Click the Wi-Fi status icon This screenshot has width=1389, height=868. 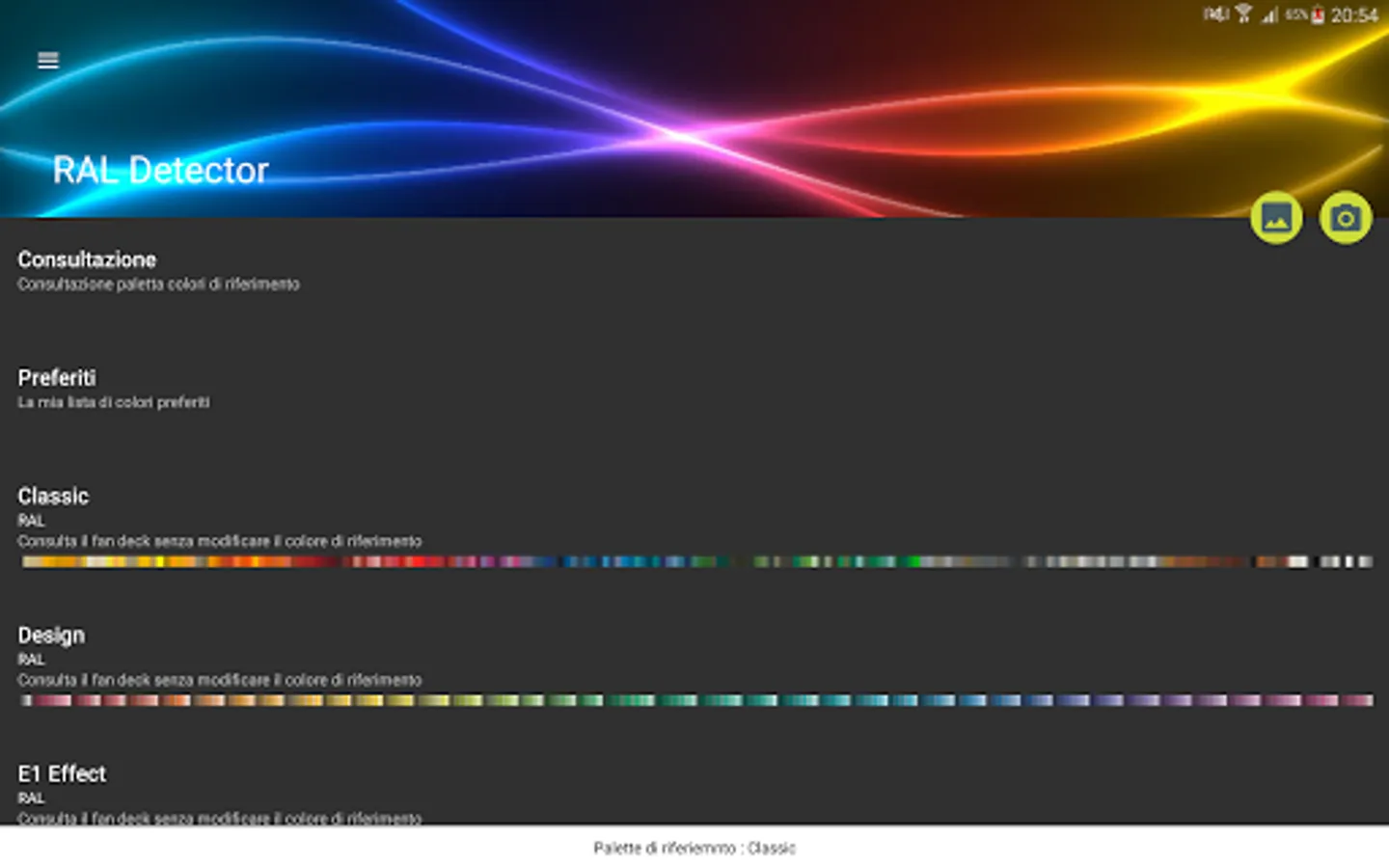pyautogui.click(x=1243, y=14)
